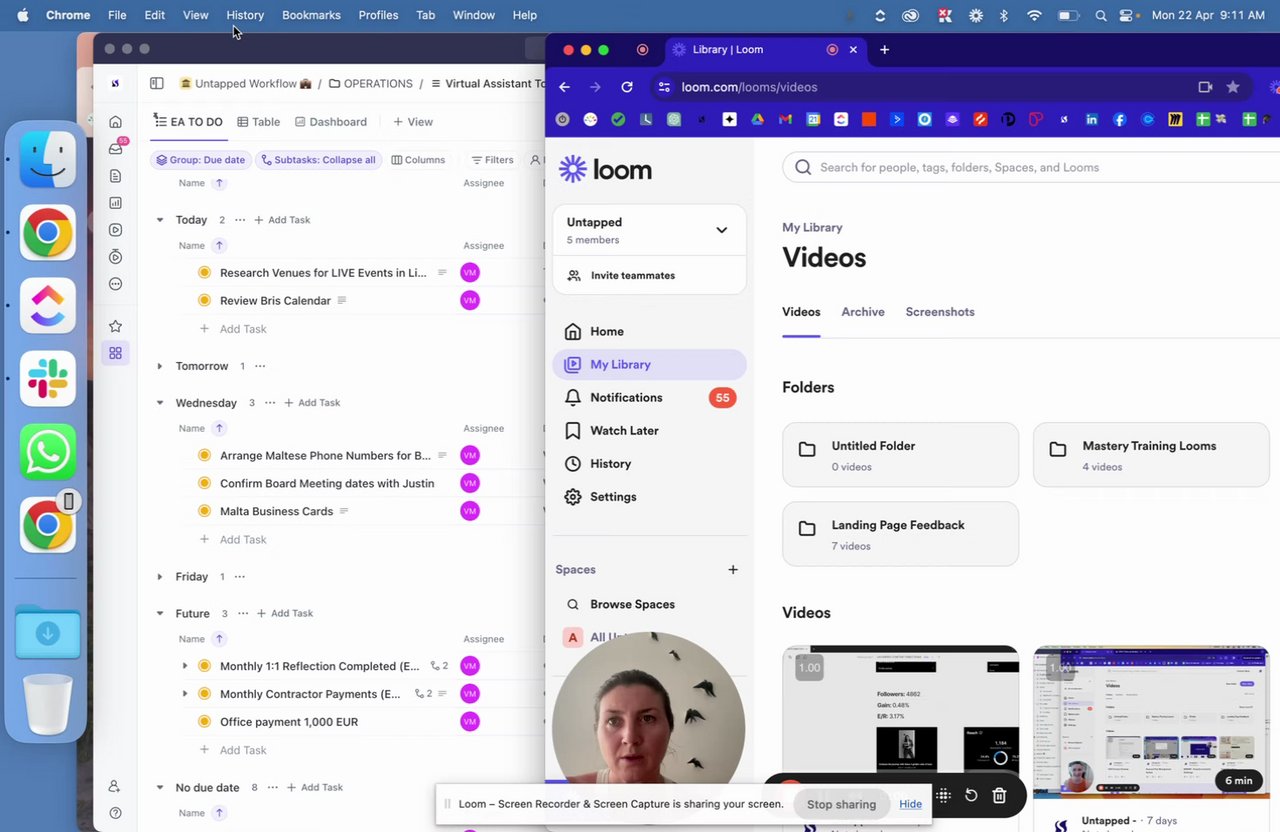Click the Loom logo
1280x832 pixels.
(x=606, y=169)
